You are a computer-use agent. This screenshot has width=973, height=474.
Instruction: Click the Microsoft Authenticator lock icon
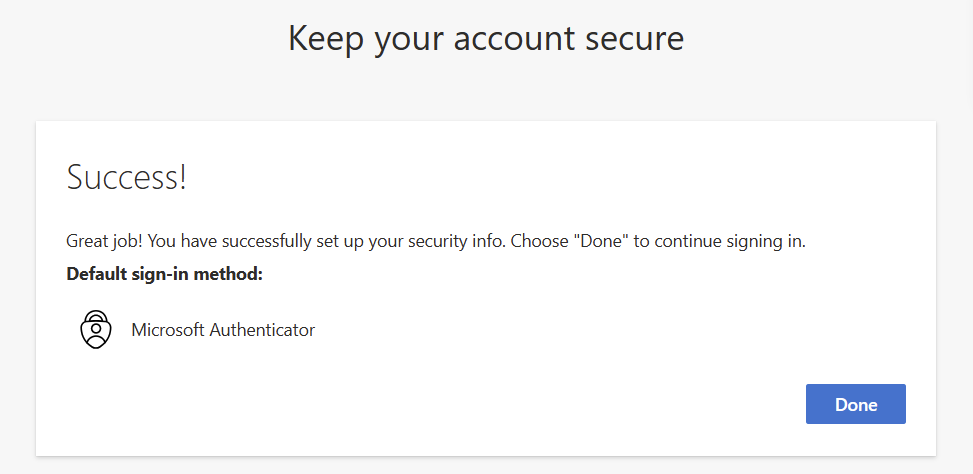[96, 329]
